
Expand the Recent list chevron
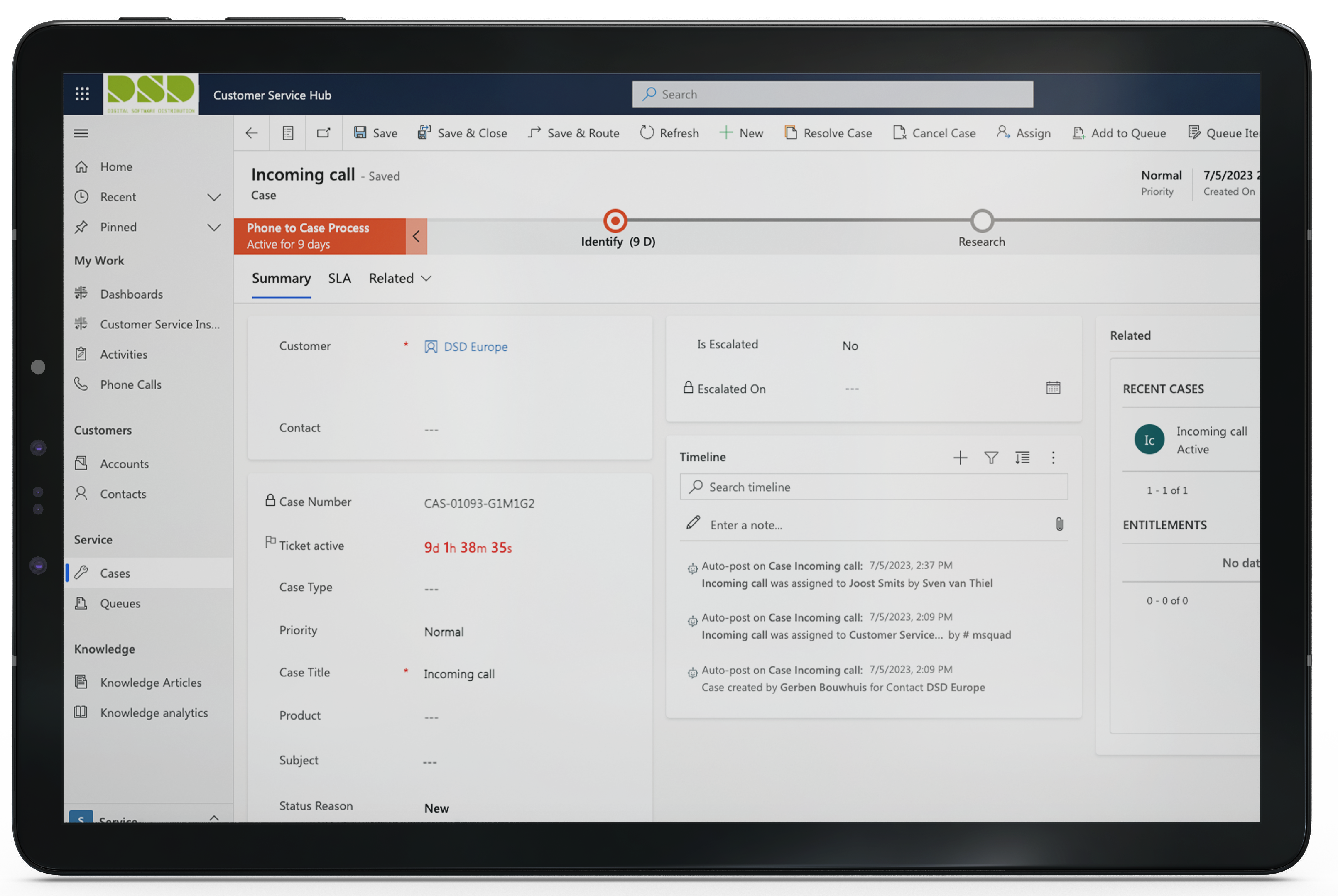click(214, 197)
